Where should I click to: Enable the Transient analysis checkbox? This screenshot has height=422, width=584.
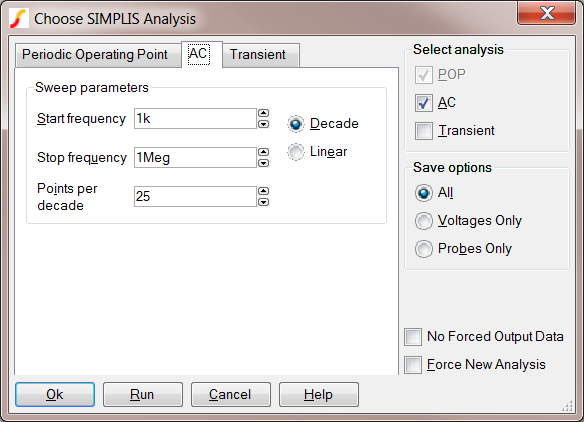(424, 131)
